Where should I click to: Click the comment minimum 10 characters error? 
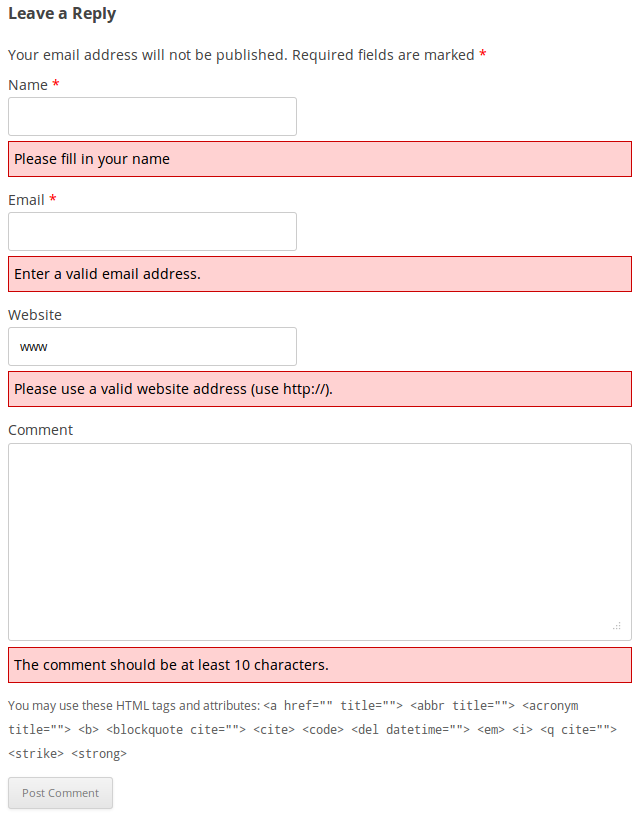pyautogui.click(x=320, y=665)
